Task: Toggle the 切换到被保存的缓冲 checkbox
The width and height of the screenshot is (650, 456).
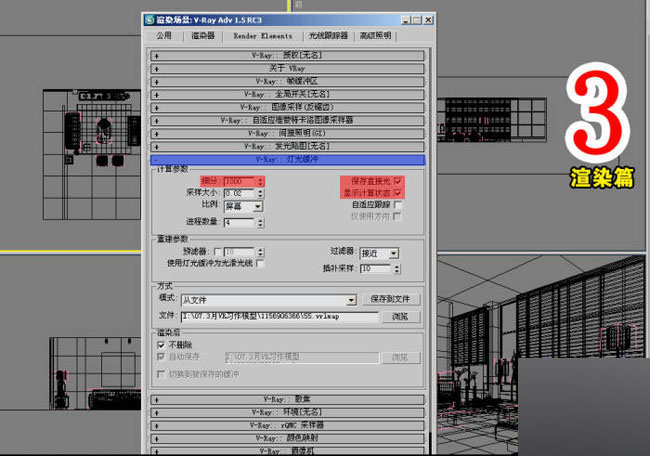Action: (x=161, y=374)
